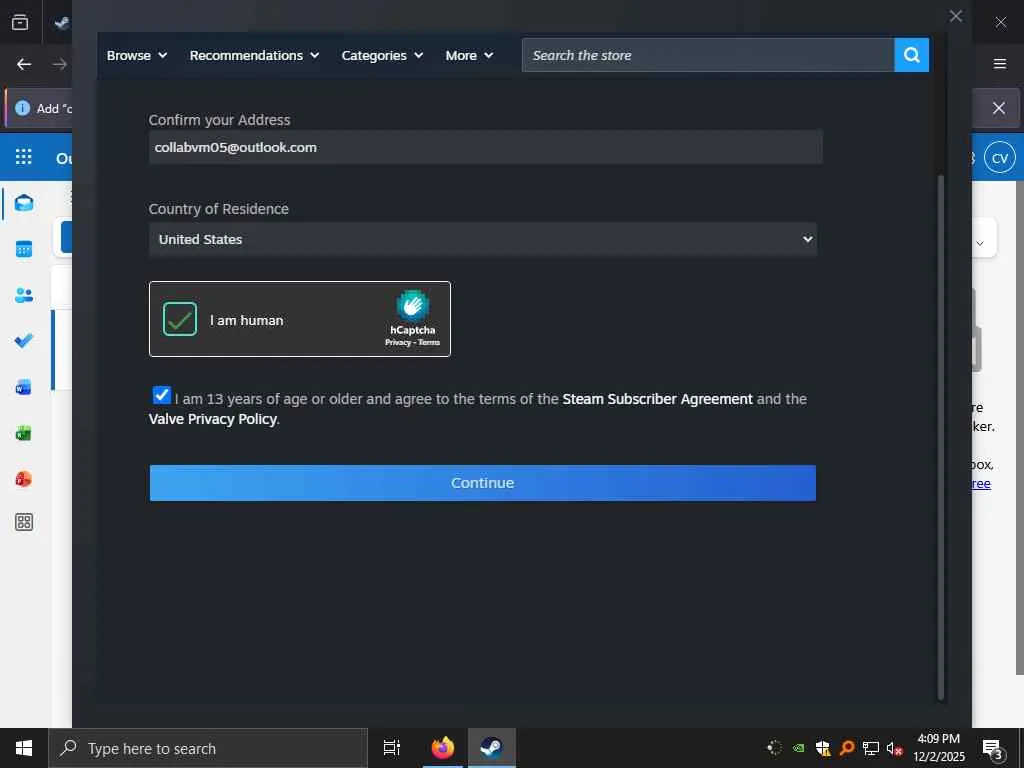Viewport: 1024px width, 768px height.
Task: Open the Action Center notifications
Action: point(992,749)
